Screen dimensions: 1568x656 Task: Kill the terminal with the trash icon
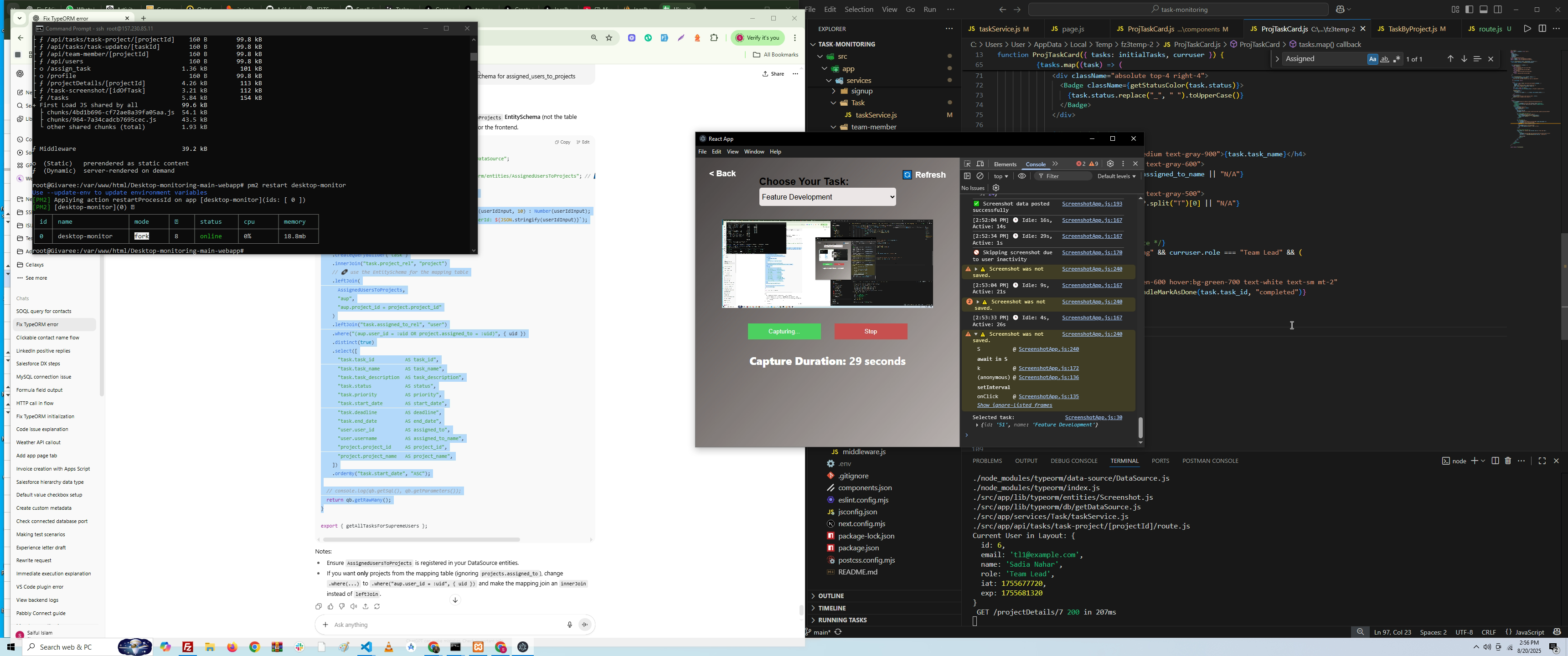tap(1508, 461)
